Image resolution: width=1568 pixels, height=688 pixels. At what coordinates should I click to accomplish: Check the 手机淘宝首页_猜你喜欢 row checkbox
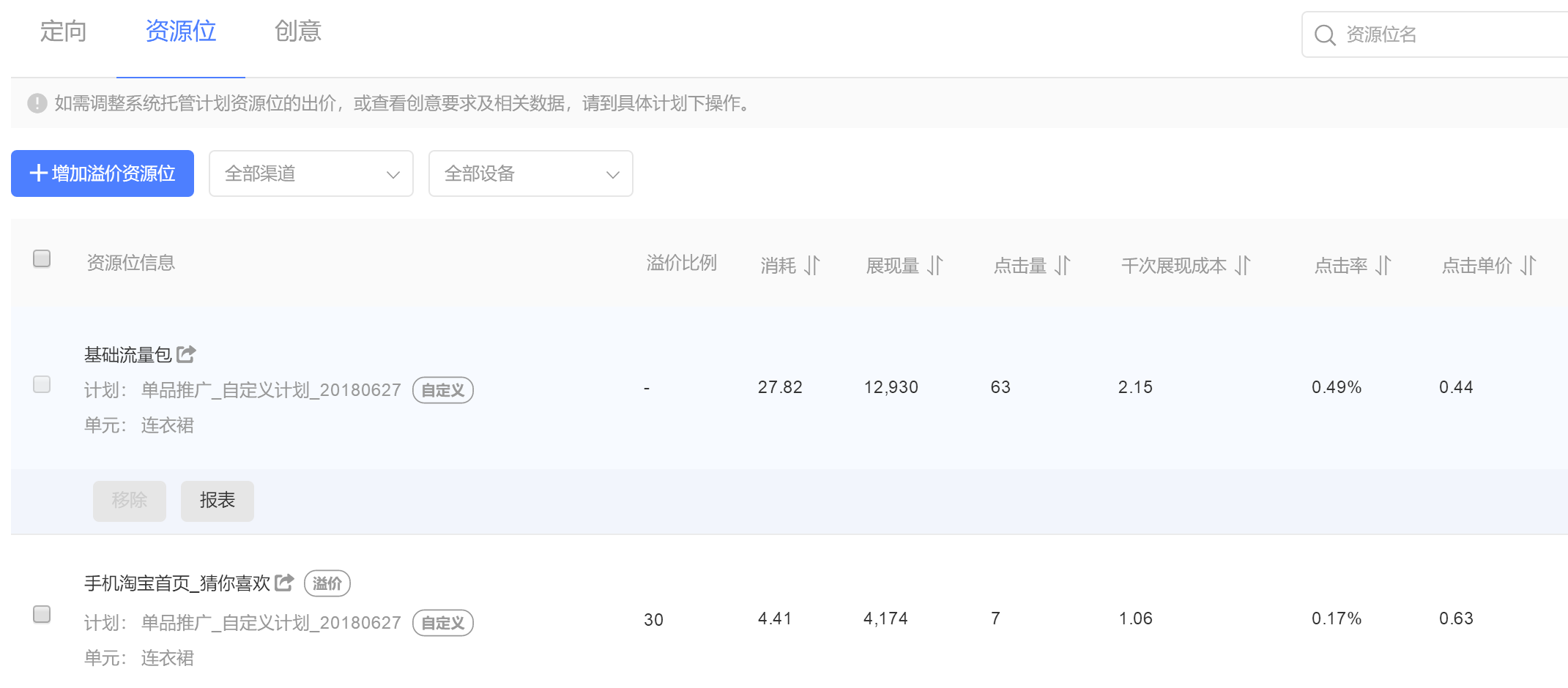tap(42, 614)
